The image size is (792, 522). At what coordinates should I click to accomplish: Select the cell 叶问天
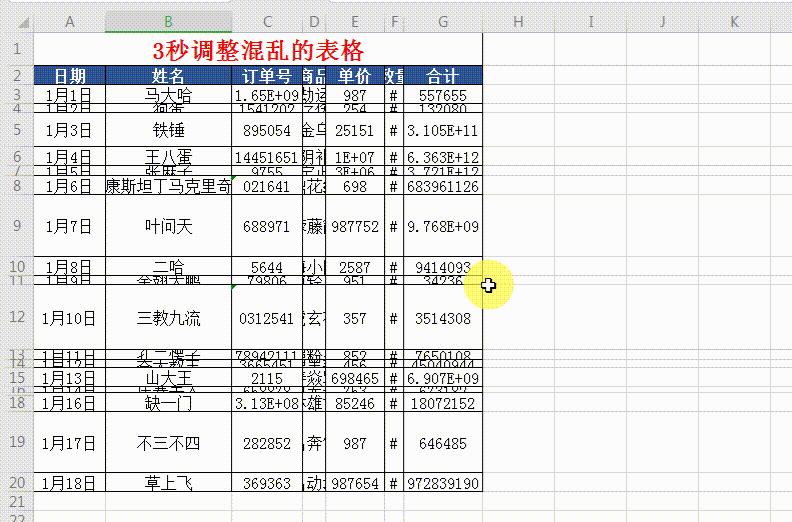[168, 226]
